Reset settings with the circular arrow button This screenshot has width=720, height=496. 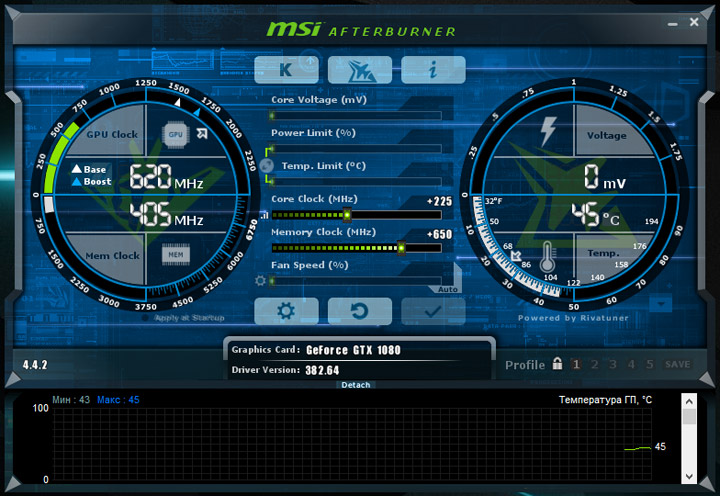tap(360, 311)
